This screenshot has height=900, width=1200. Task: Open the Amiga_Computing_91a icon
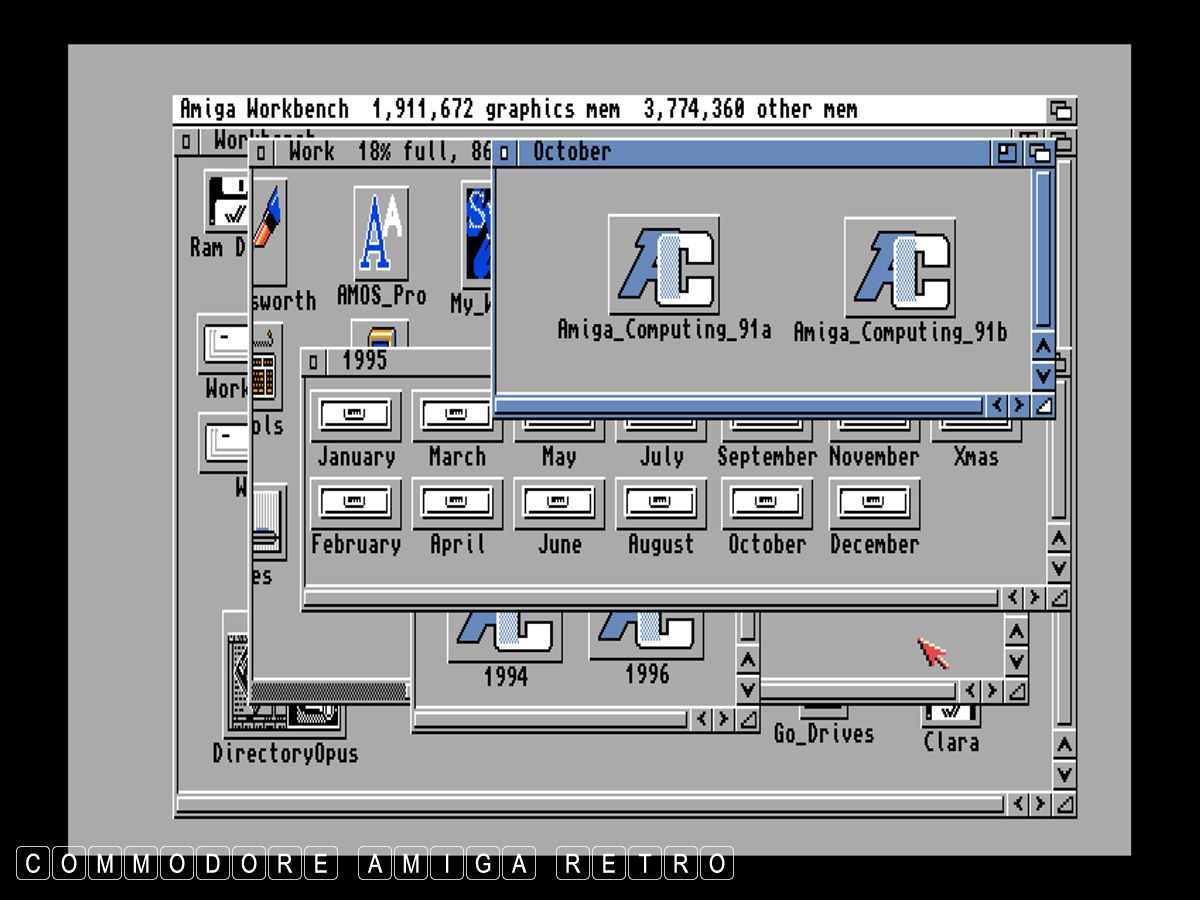(x=663, y=267)
